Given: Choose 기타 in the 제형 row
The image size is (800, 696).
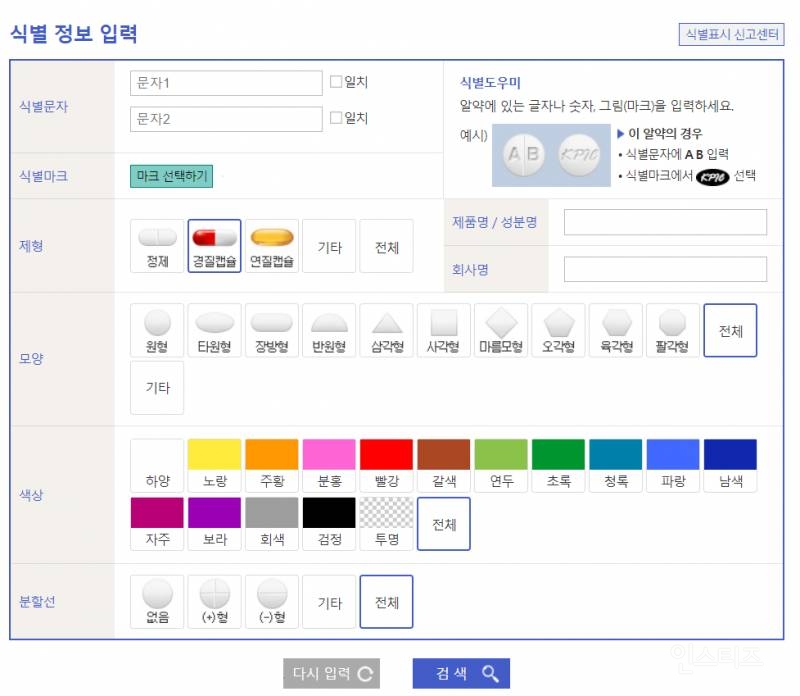Looking at the screenshot, I should [329, 246].
